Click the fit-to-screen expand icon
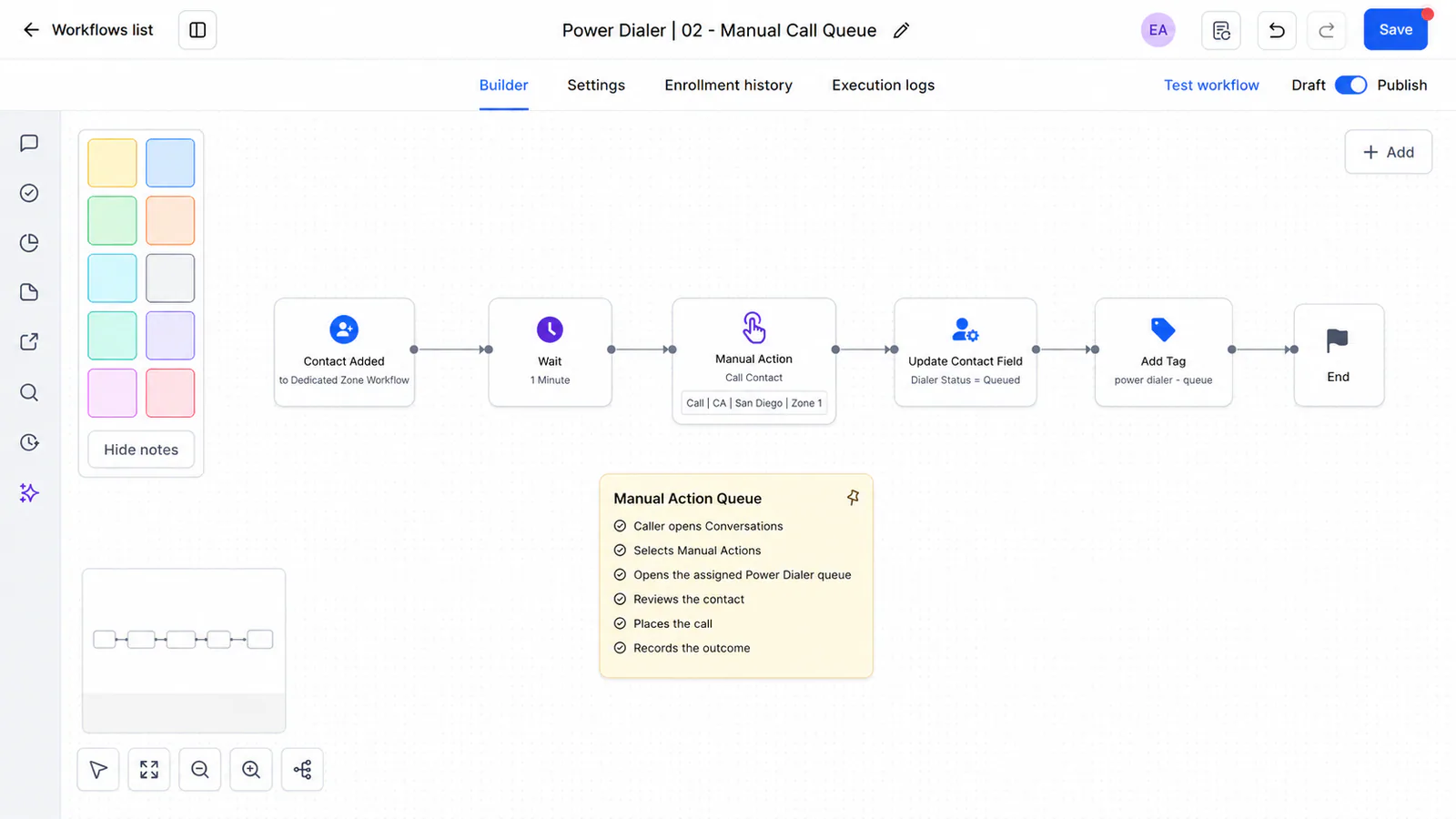This screenshot has width=1456, height=819. pos(149,770)
